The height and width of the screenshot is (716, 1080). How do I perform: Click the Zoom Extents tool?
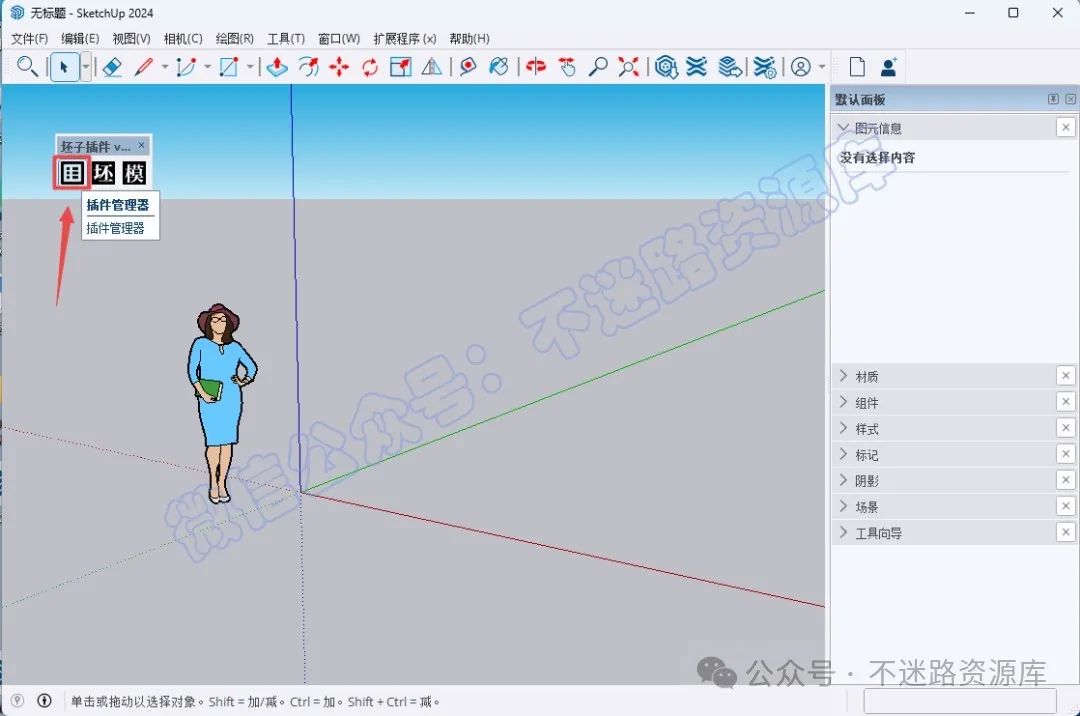coord(628,67)
